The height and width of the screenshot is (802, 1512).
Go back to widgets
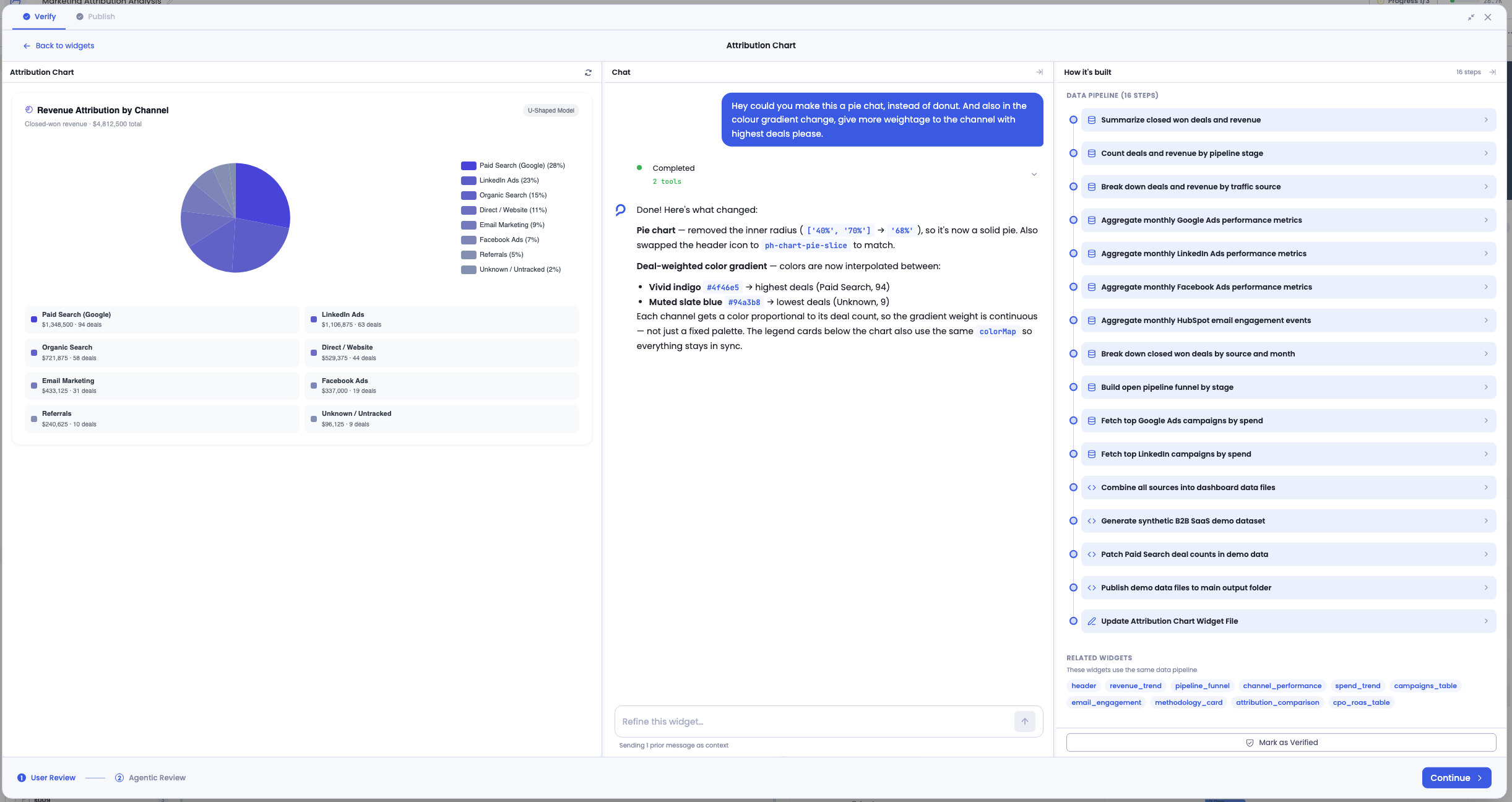pyautogui.click(x=59, y=46)
